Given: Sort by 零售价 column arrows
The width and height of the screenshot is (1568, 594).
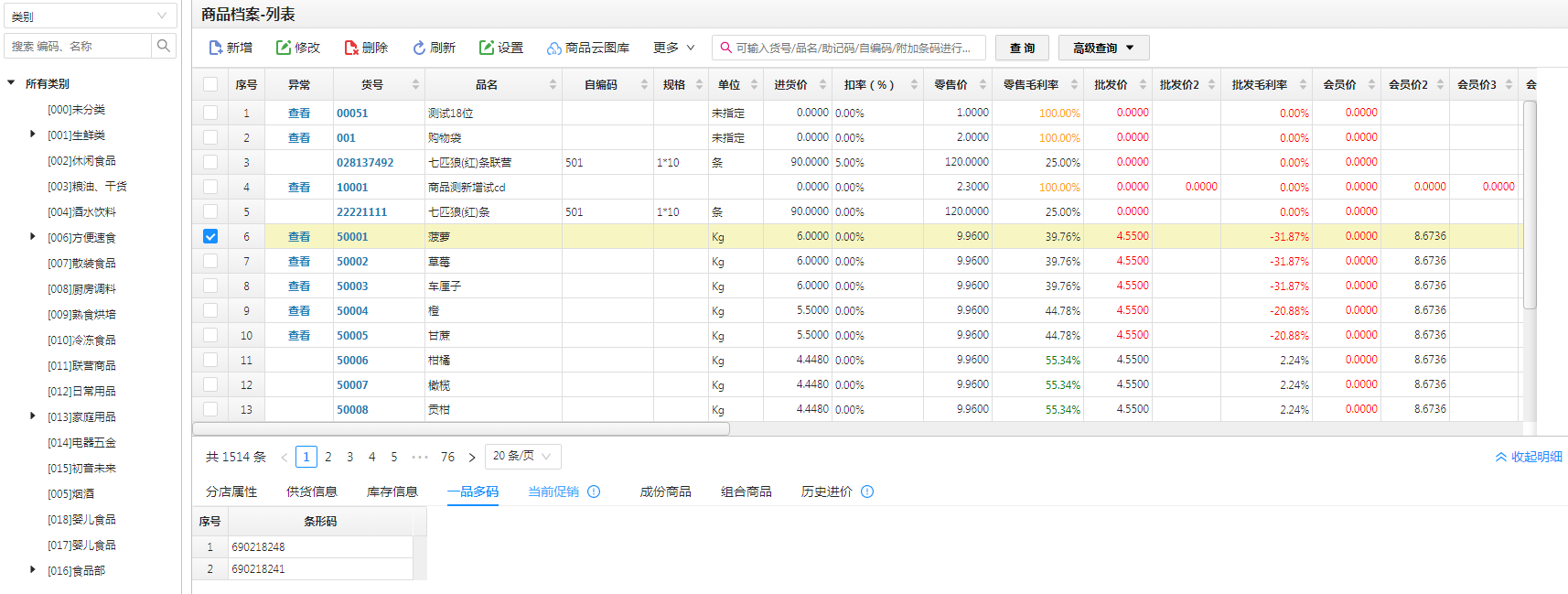Looking at the screenshot, I should click(983, 84).
